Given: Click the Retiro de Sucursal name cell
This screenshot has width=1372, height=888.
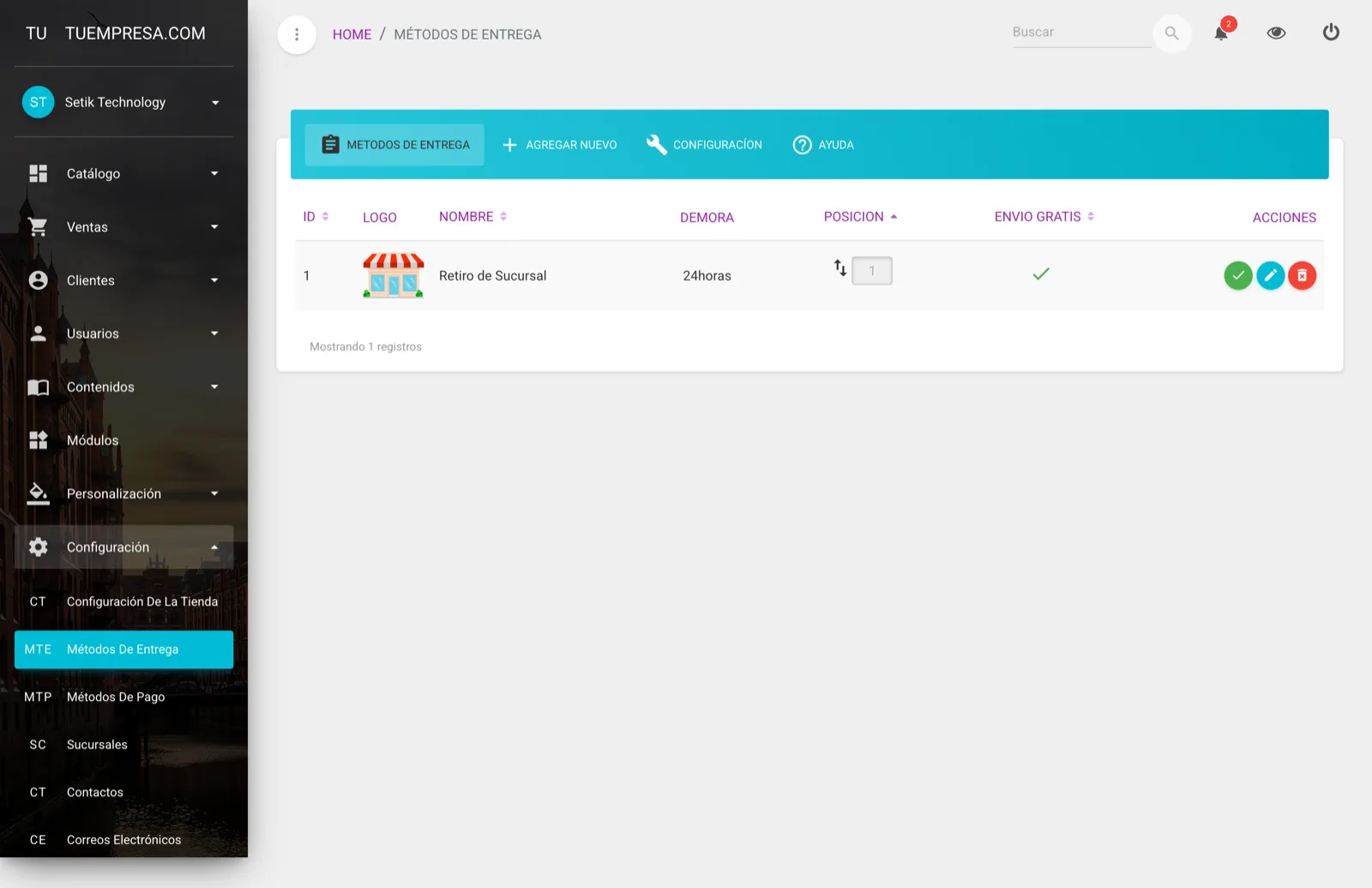Looking at the screenshot, I should pyautogui.click(x=492, y=275).
